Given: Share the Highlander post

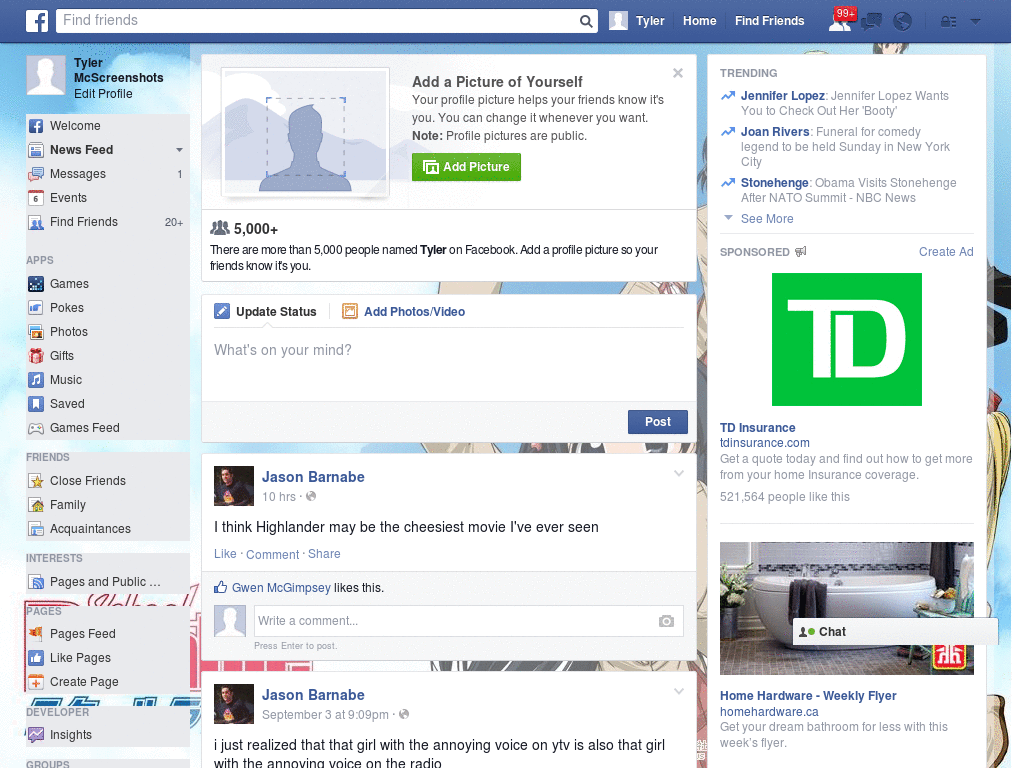Looking at the screenshot, I should pos(324,554).
